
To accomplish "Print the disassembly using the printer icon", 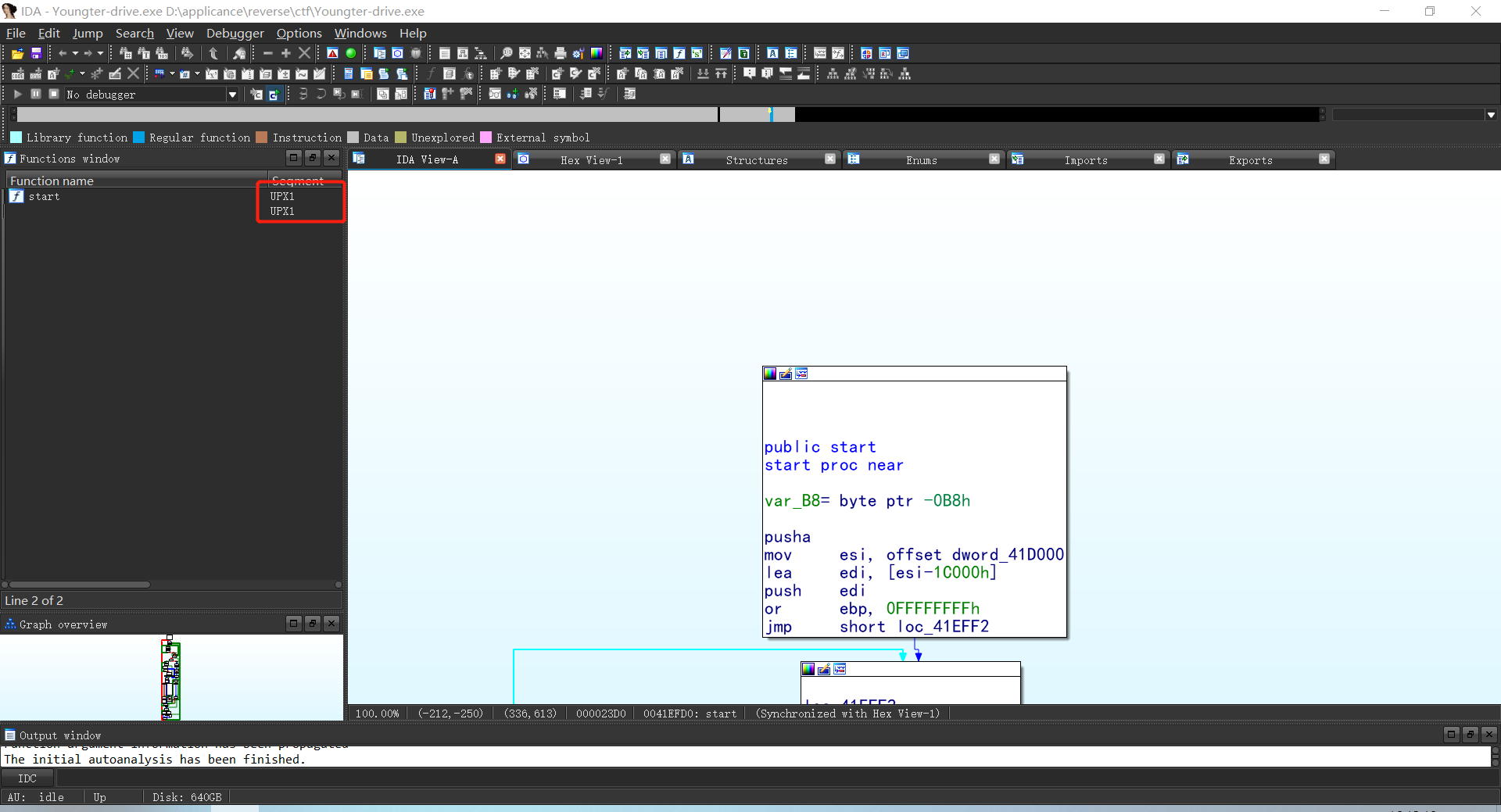I will click(x=560, y=53).
